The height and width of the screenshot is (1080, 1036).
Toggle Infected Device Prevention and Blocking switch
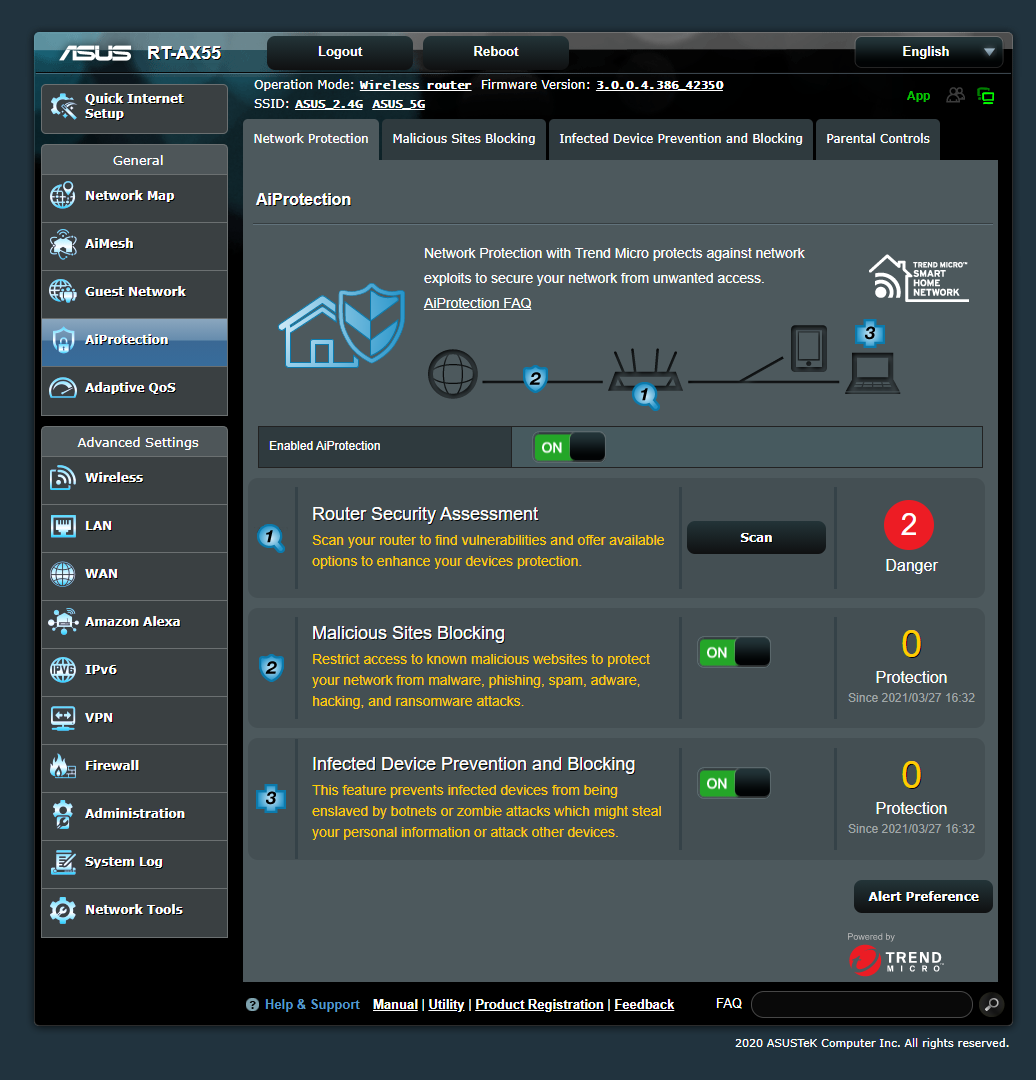734,783
